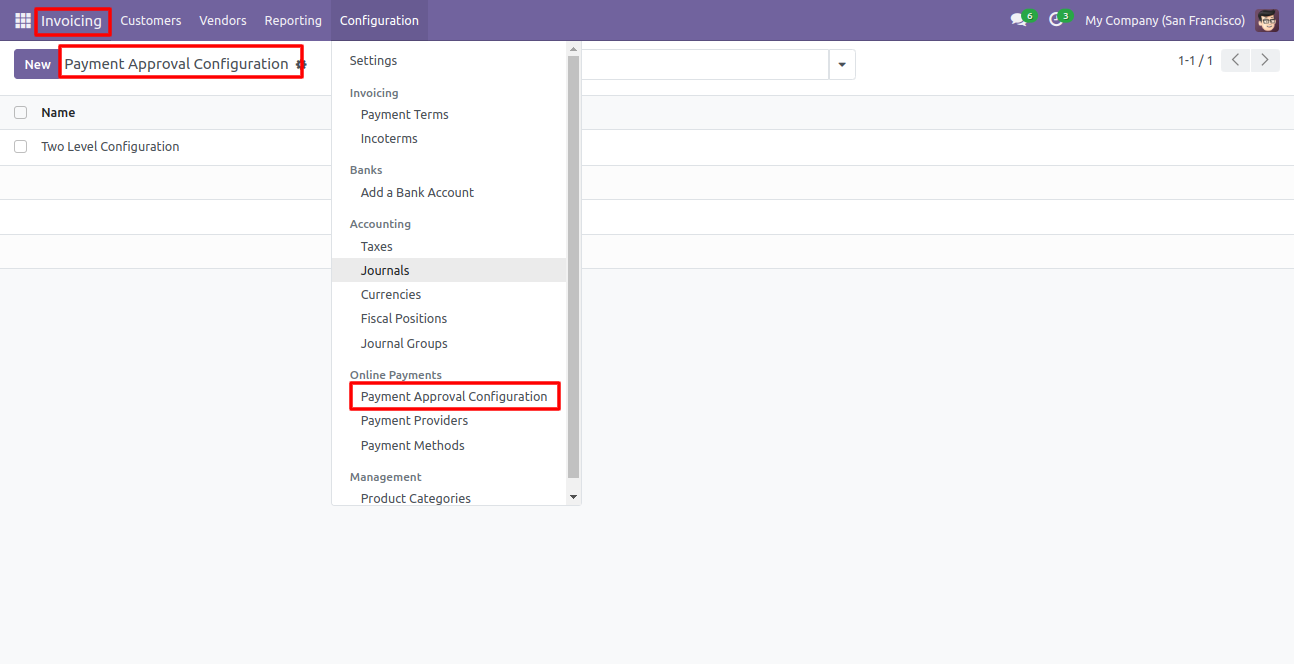This screenshot has width=1294, height=664.
Task: Expand the search options dropdown arrow
Action: coord(841,65)
